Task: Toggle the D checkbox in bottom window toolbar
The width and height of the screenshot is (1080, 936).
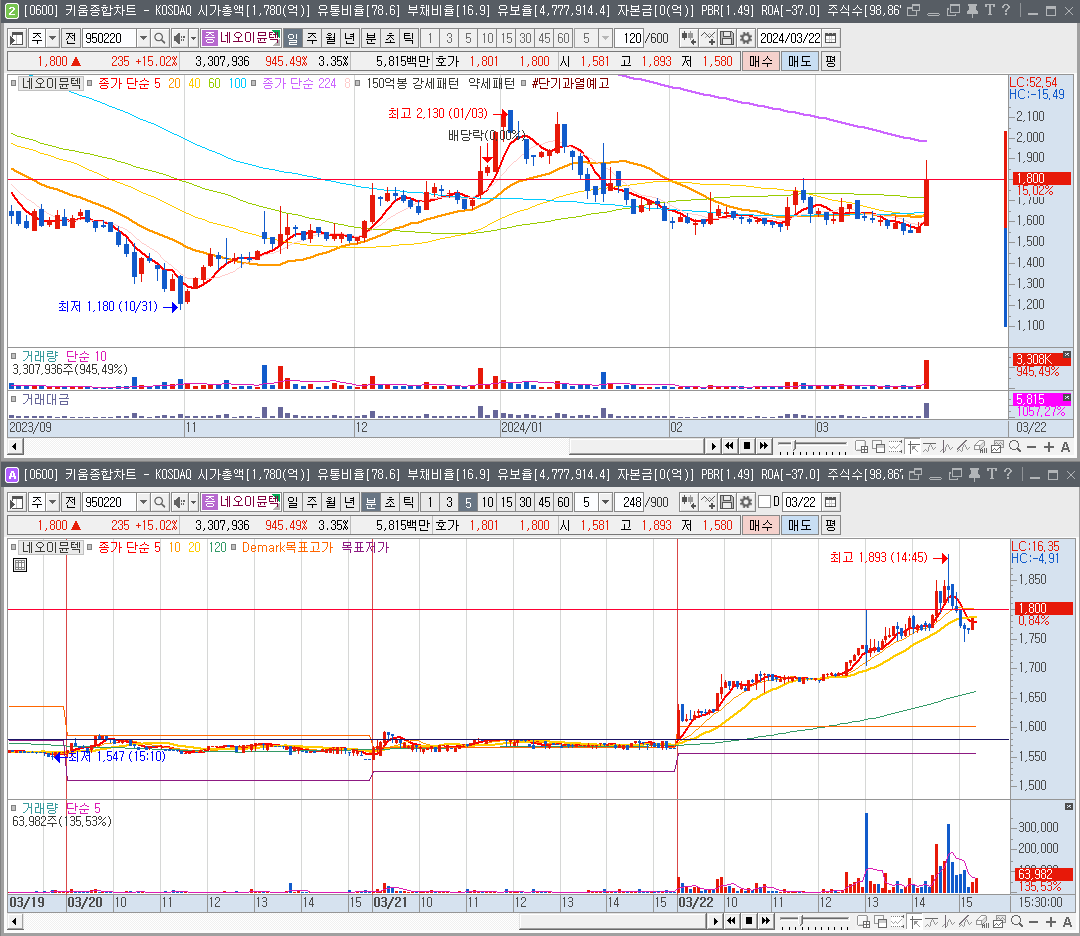Action: pyautogui.click(x=764, y=501)
